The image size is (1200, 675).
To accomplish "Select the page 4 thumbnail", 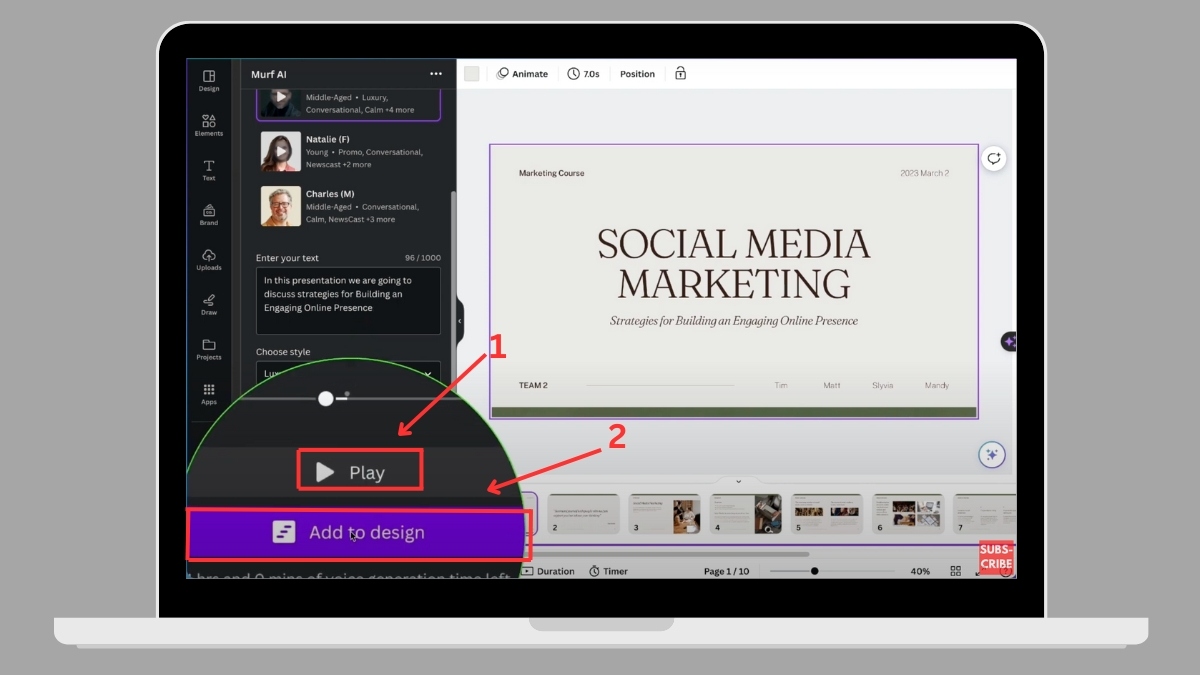I will [x=745, y=514].
